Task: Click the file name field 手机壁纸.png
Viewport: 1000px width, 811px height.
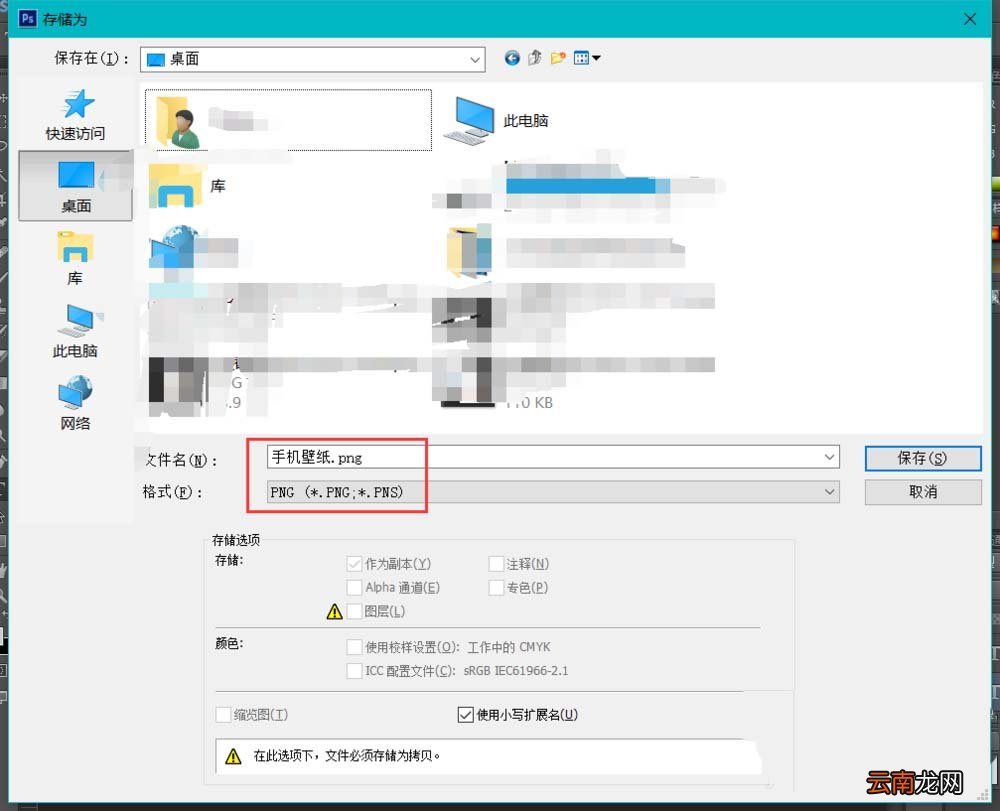Action: pyautogui.click(x=553, y=457)
